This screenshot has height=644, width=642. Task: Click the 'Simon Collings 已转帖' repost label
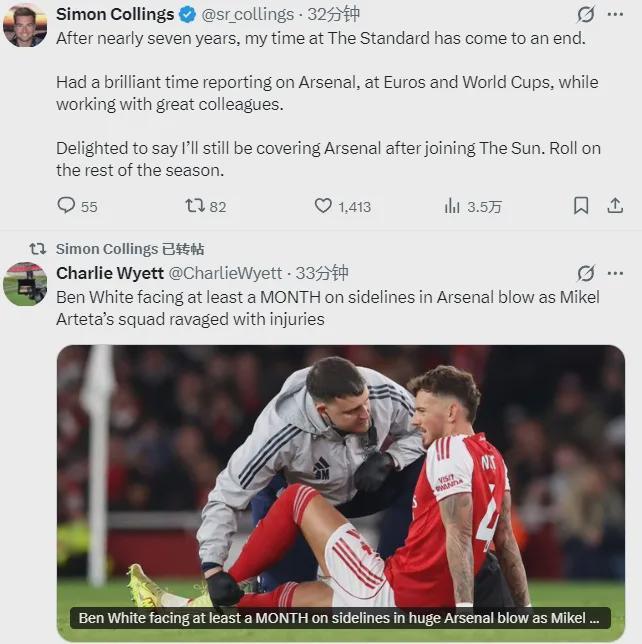130,249
